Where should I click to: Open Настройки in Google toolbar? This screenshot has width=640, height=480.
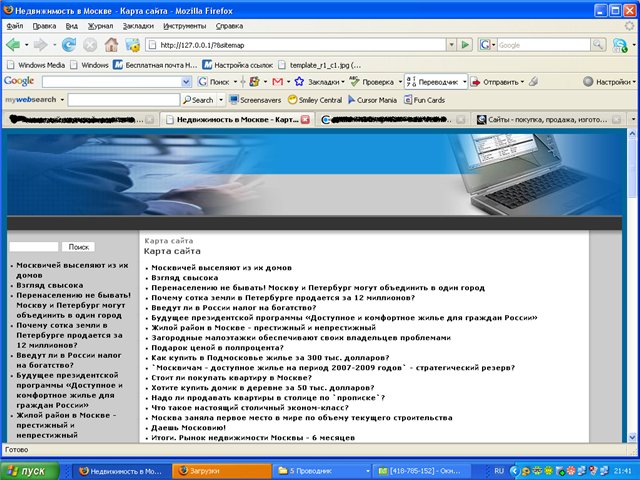pyautogui.click(x=609, y=82)
